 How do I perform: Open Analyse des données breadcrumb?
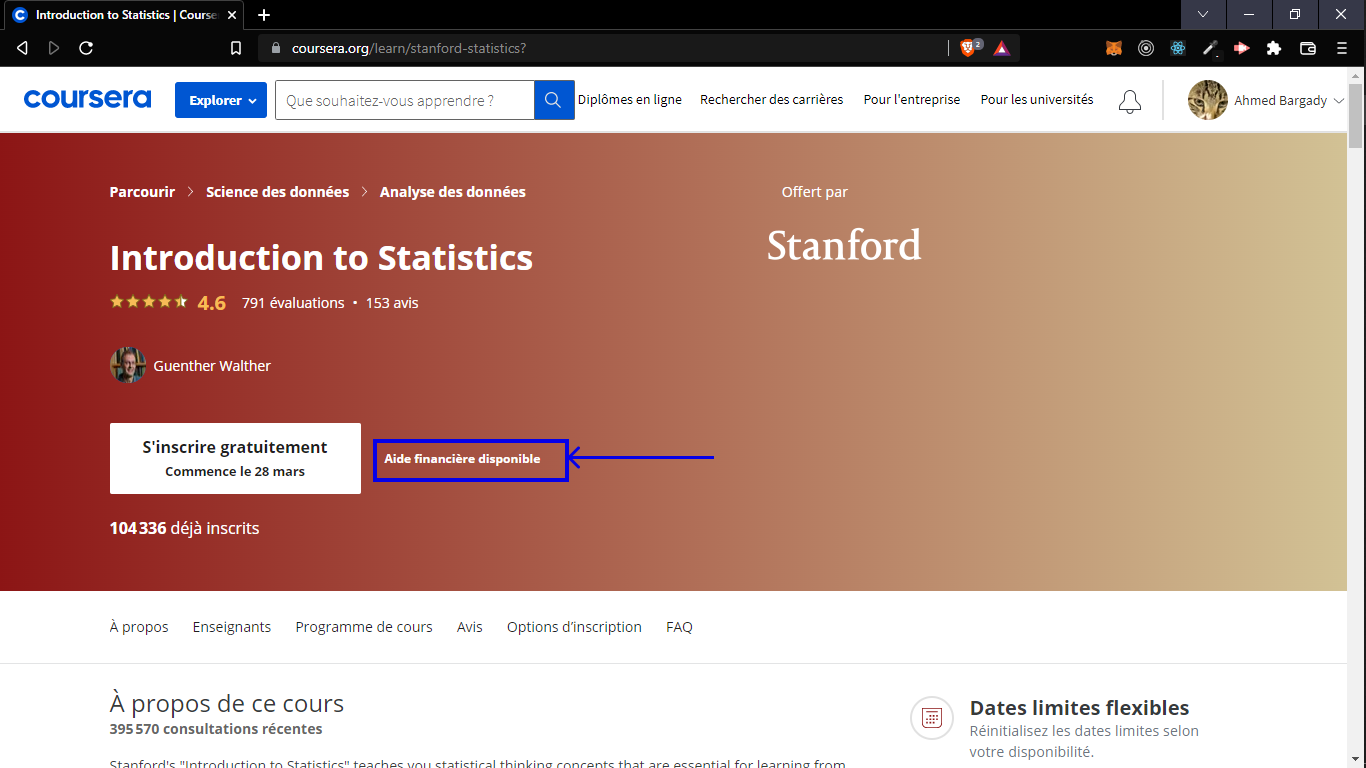453,192
